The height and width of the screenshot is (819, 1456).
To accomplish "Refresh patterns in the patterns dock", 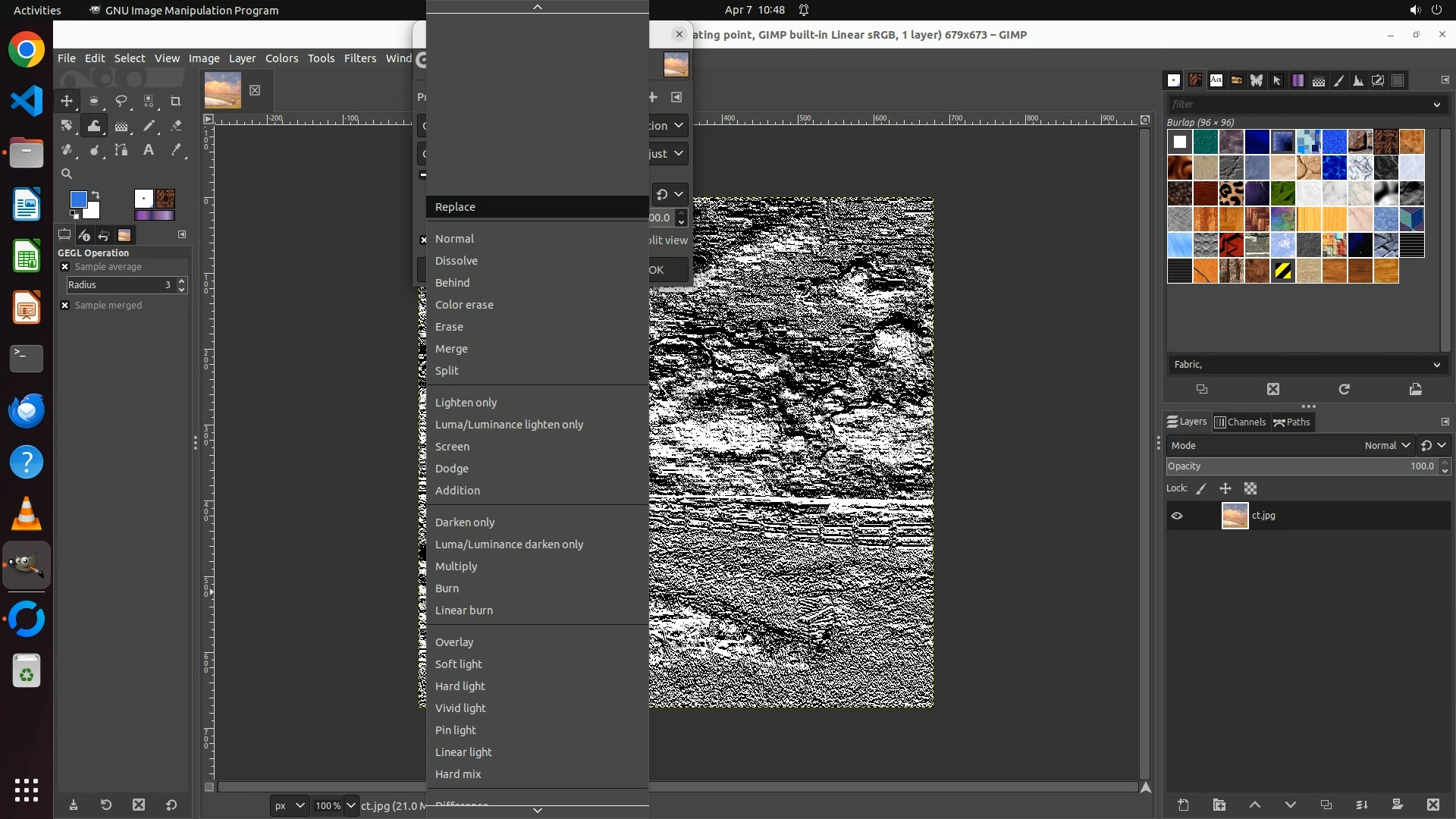I will [1344, 389].
